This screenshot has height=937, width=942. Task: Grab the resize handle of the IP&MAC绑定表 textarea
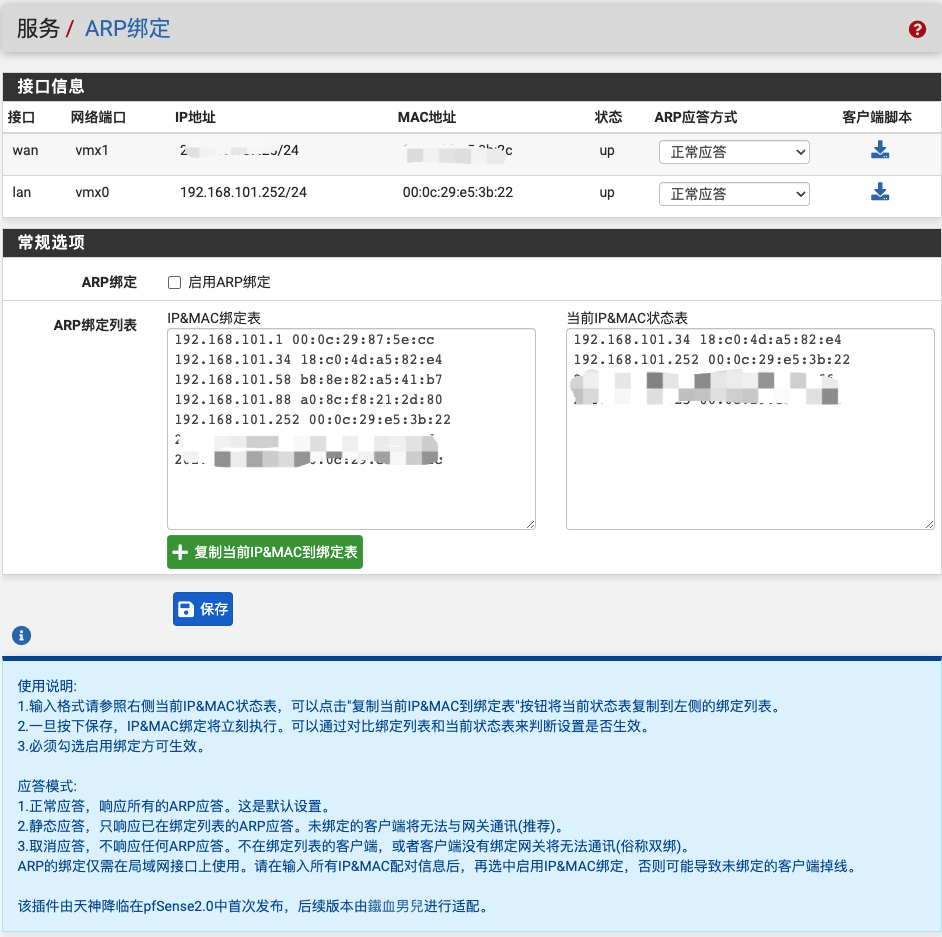[x=530, y=523]
